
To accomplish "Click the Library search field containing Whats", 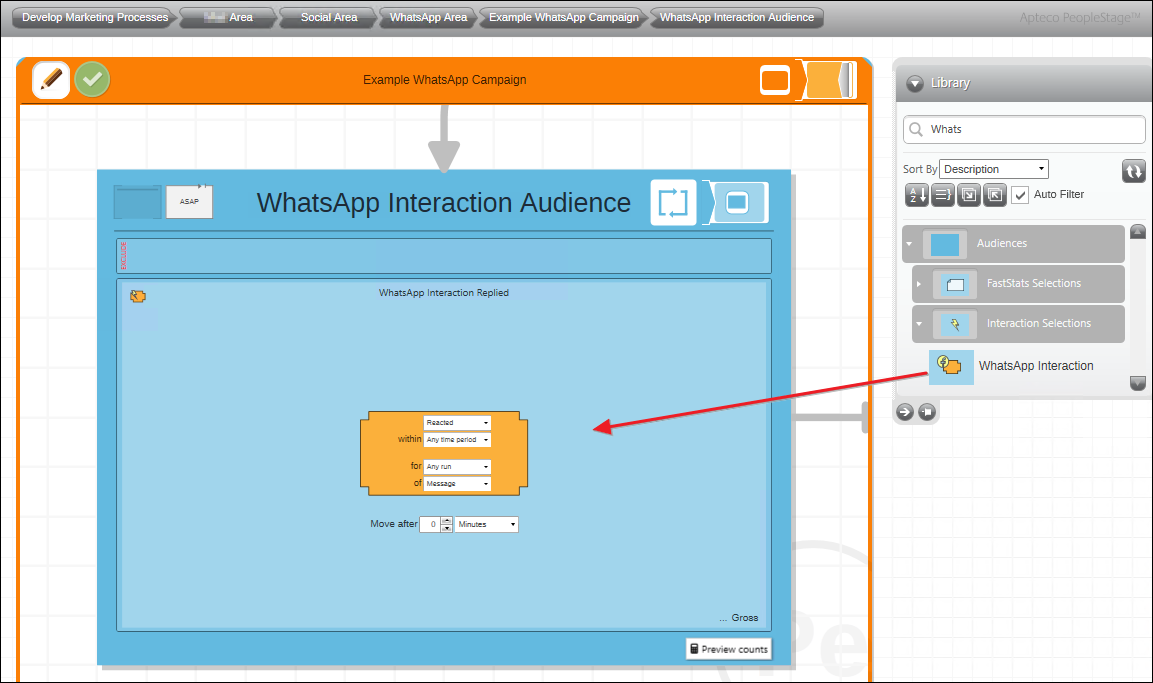I will point(1024,129).
